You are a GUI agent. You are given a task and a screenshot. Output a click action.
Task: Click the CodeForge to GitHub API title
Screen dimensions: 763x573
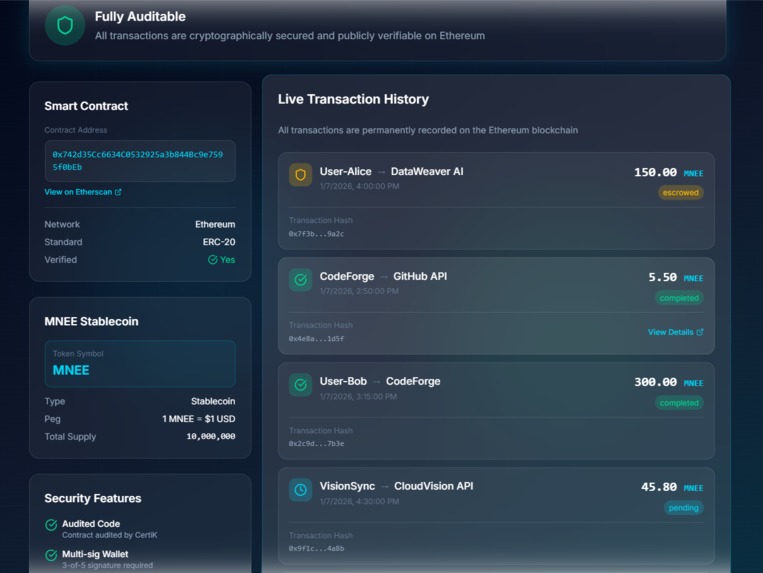(383, 276)
